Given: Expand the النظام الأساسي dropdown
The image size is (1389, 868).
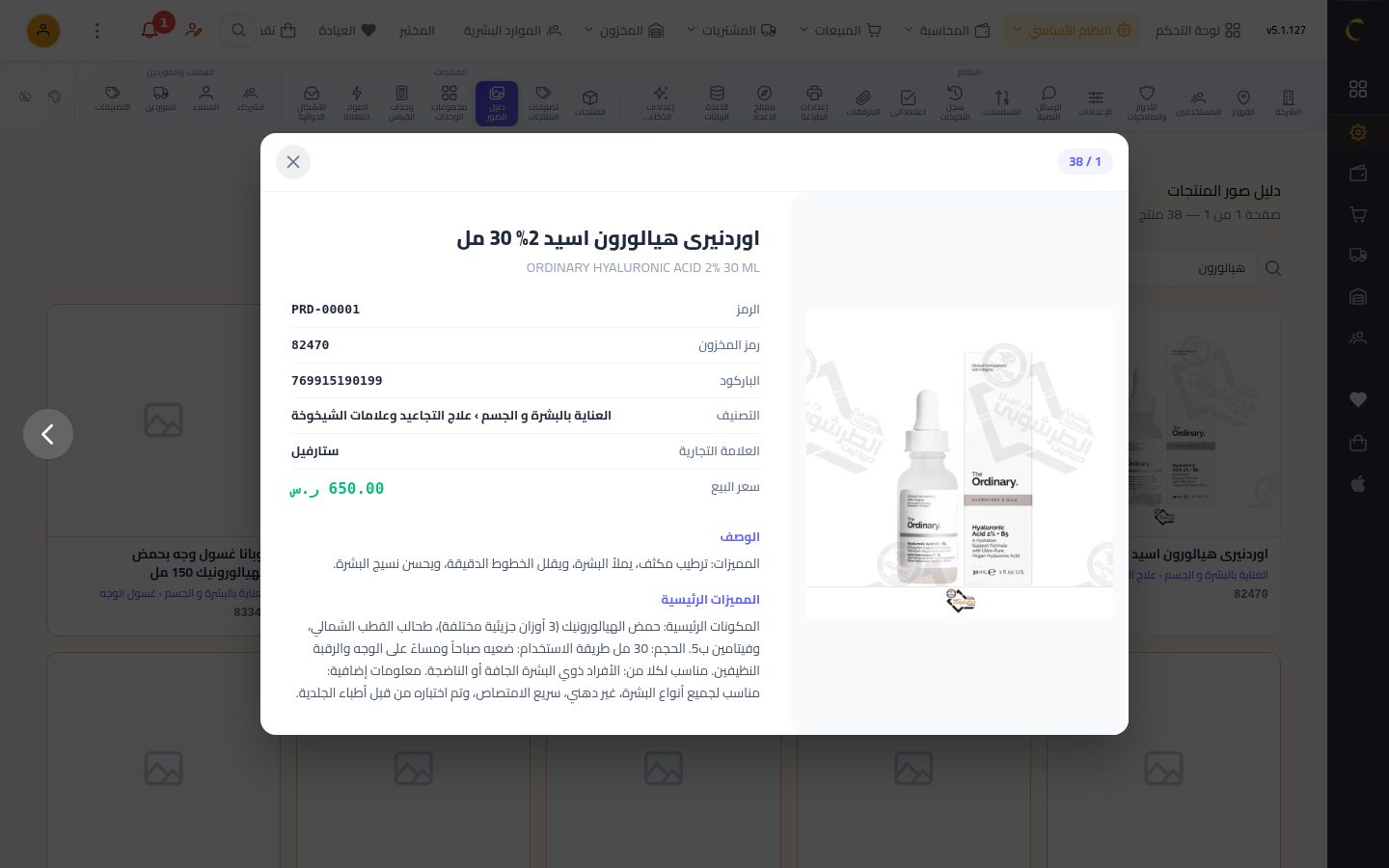Looking at the screenshot, I should click(x=1071, y=30).
